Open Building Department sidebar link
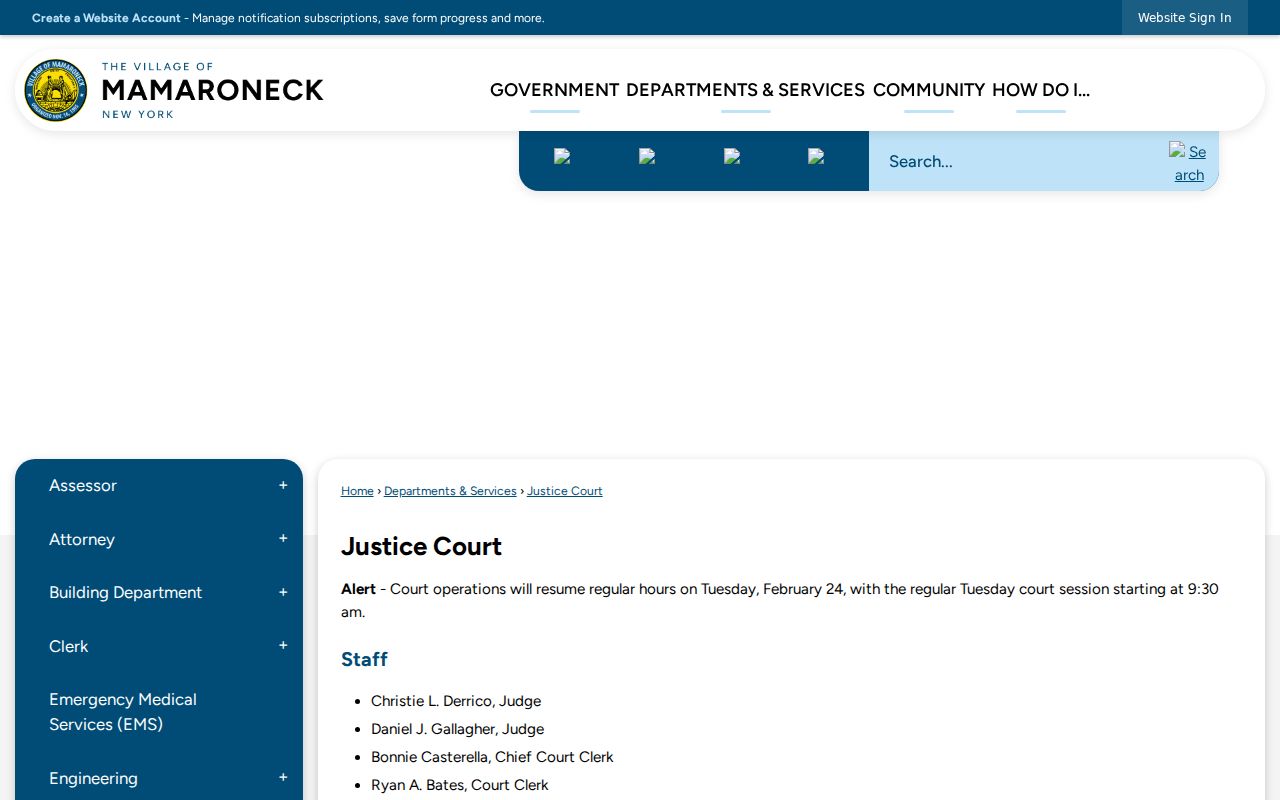Screen dimensions: 1280x800 click(125, 593)
